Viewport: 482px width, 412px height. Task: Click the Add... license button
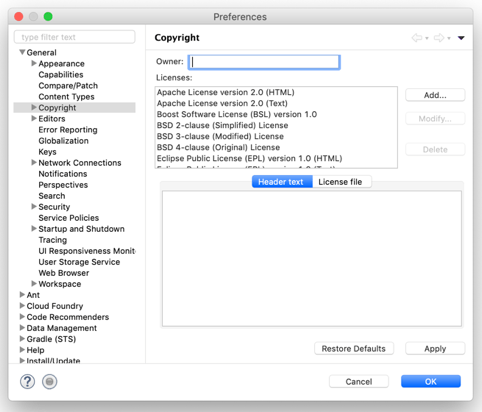[x=435, y=95]
